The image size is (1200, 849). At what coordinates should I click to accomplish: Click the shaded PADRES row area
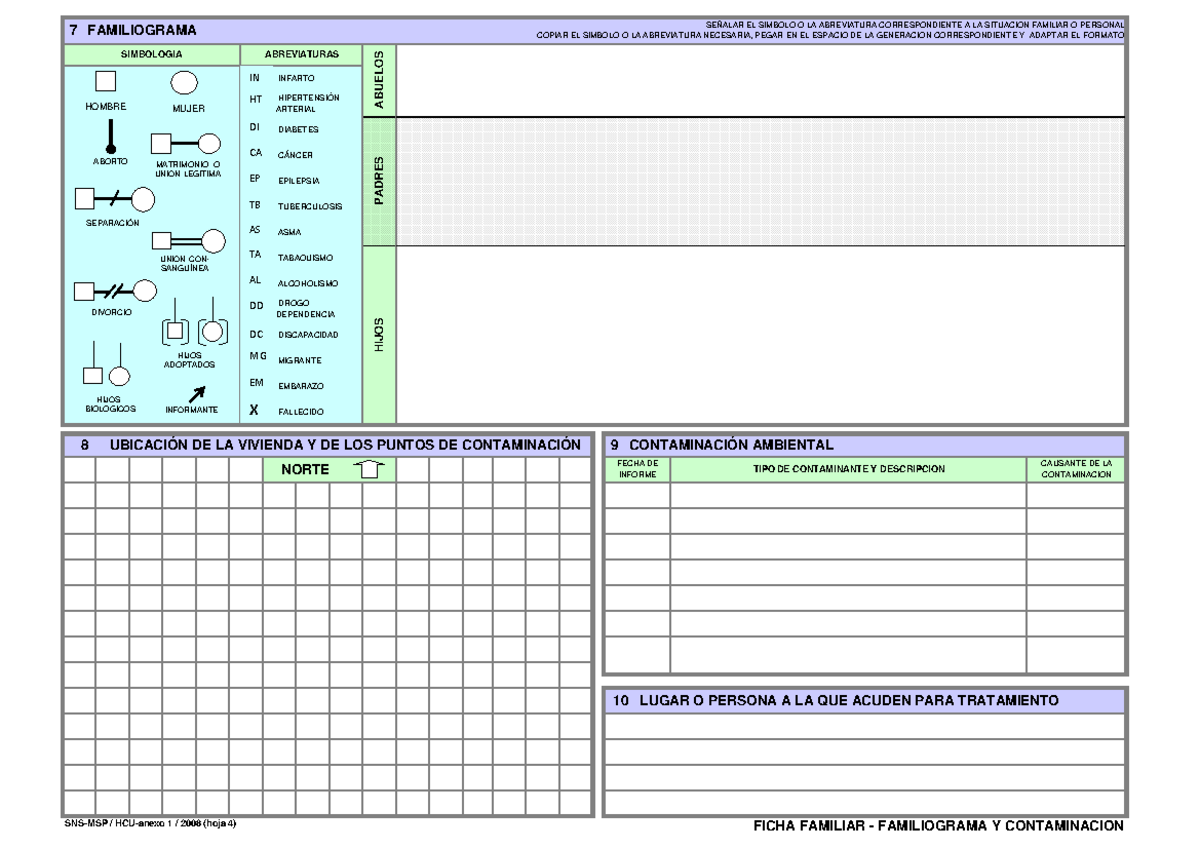(760, 181)
